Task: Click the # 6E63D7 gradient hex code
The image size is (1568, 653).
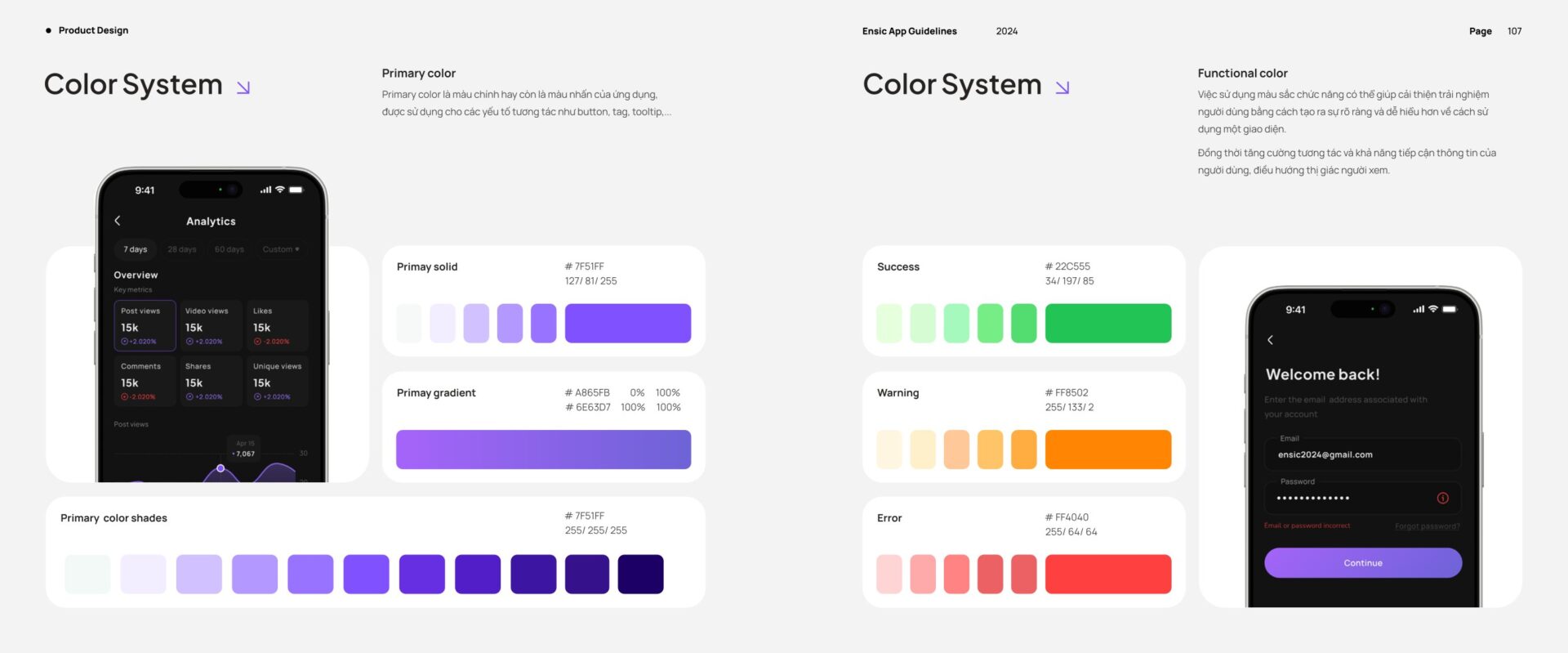Action: (x=588, y=407)
